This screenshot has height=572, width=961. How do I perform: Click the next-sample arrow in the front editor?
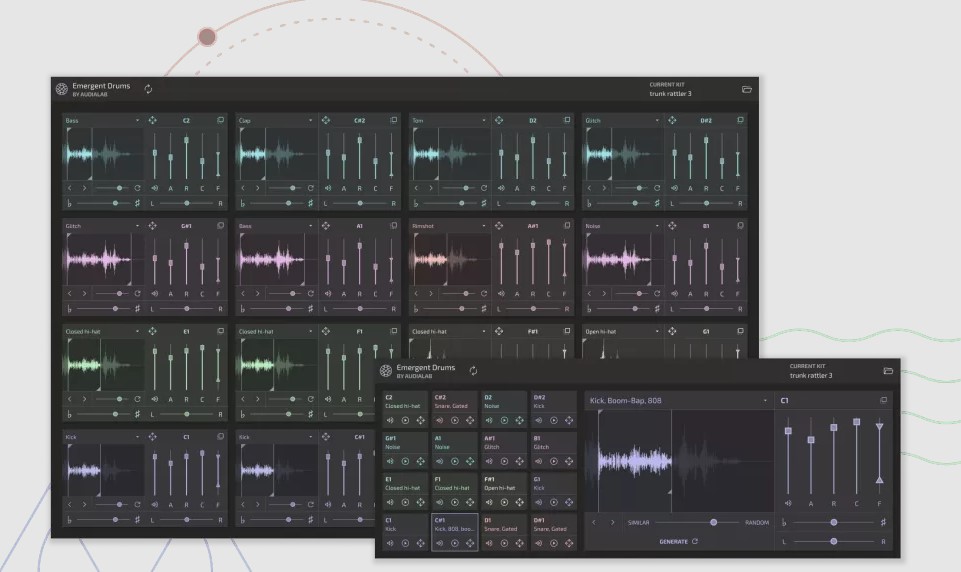coord(612,522)
